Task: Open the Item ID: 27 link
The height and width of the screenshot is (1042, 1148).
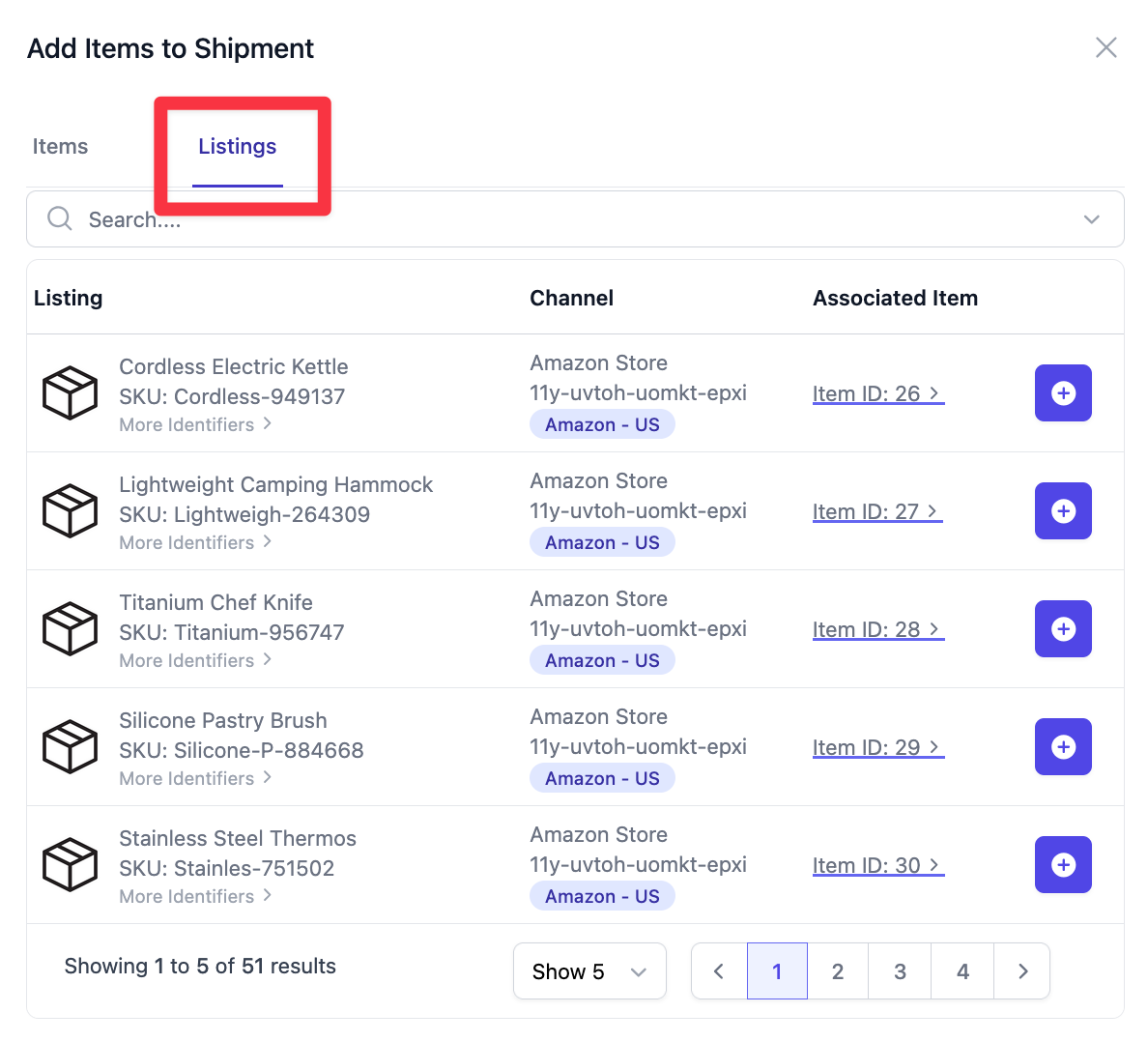Action: pos(877,512)
